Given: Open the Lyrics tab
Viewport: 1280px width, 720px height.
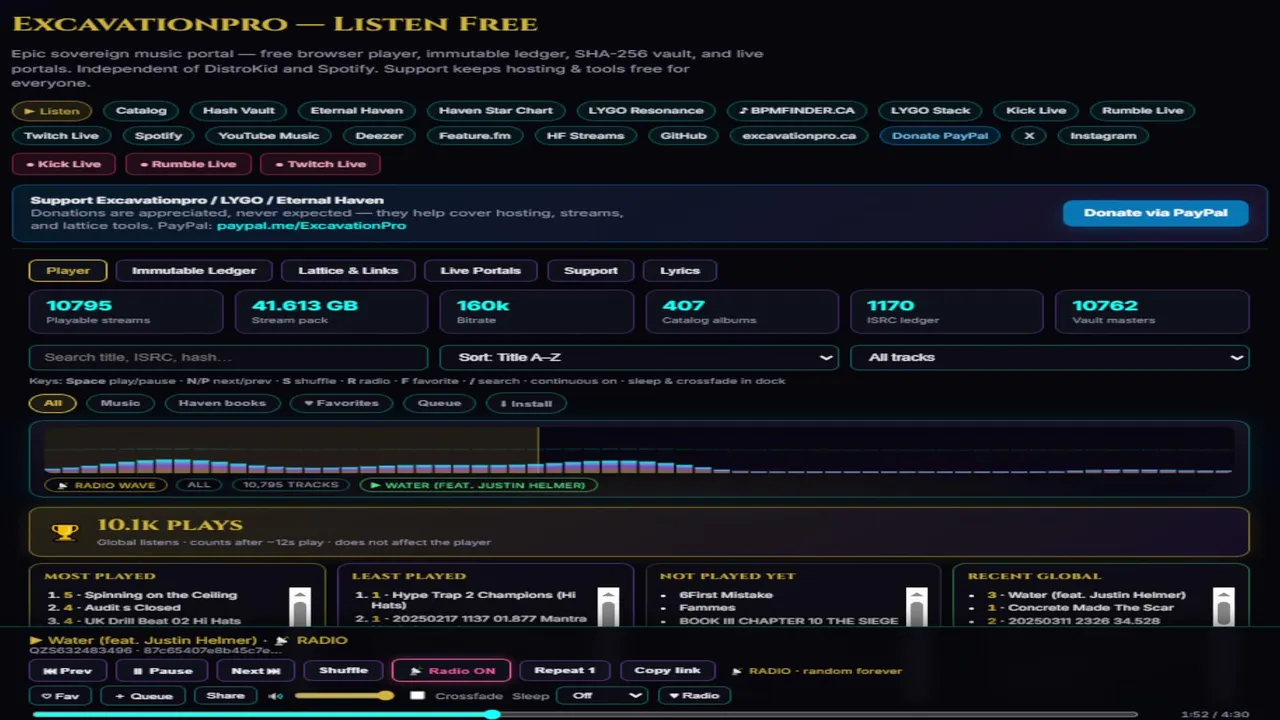Looking at the screenshot, I should pyautogui.click(x=680, y=270).
